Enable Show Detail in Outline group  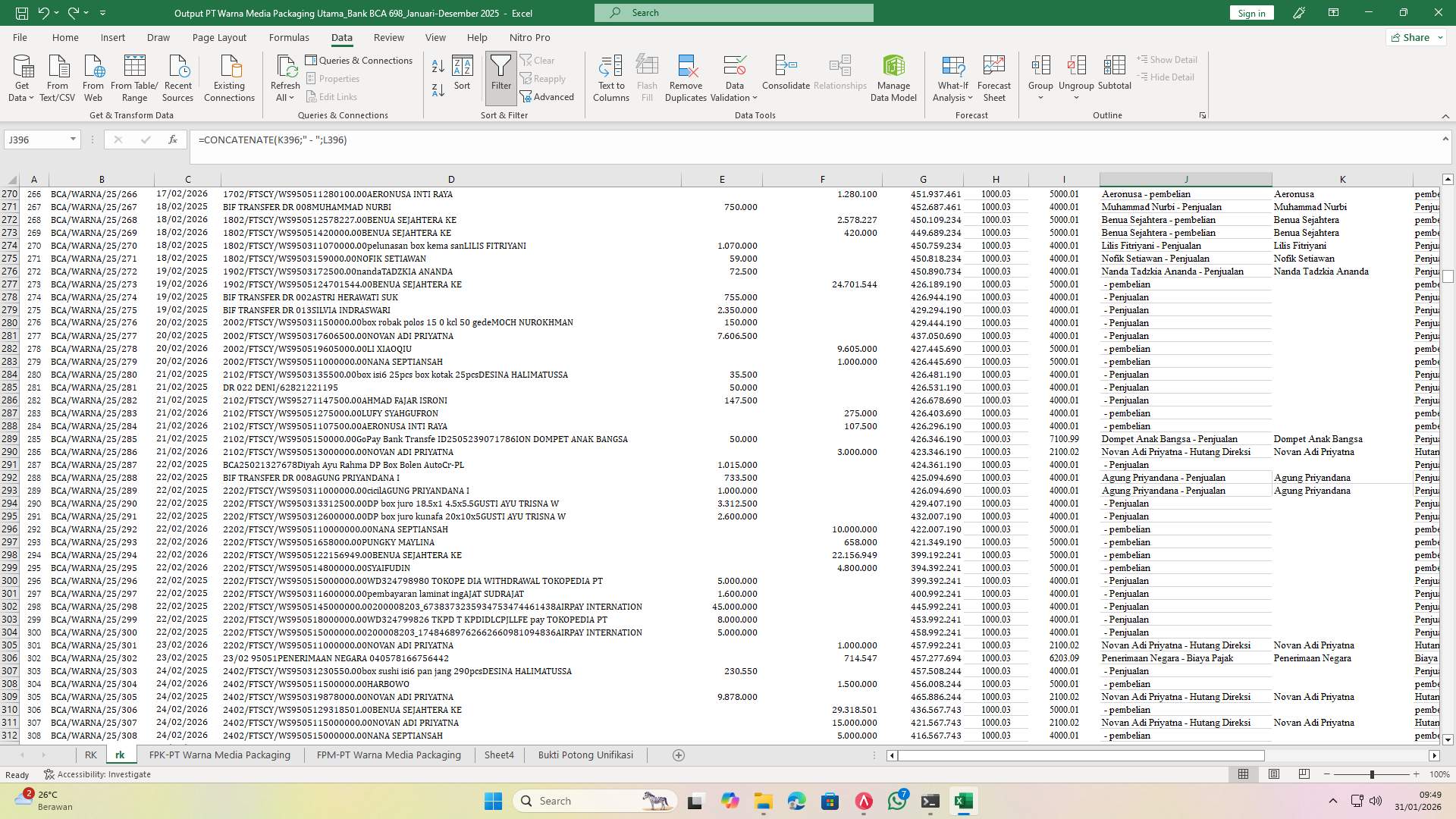[x=1167, y=58]
